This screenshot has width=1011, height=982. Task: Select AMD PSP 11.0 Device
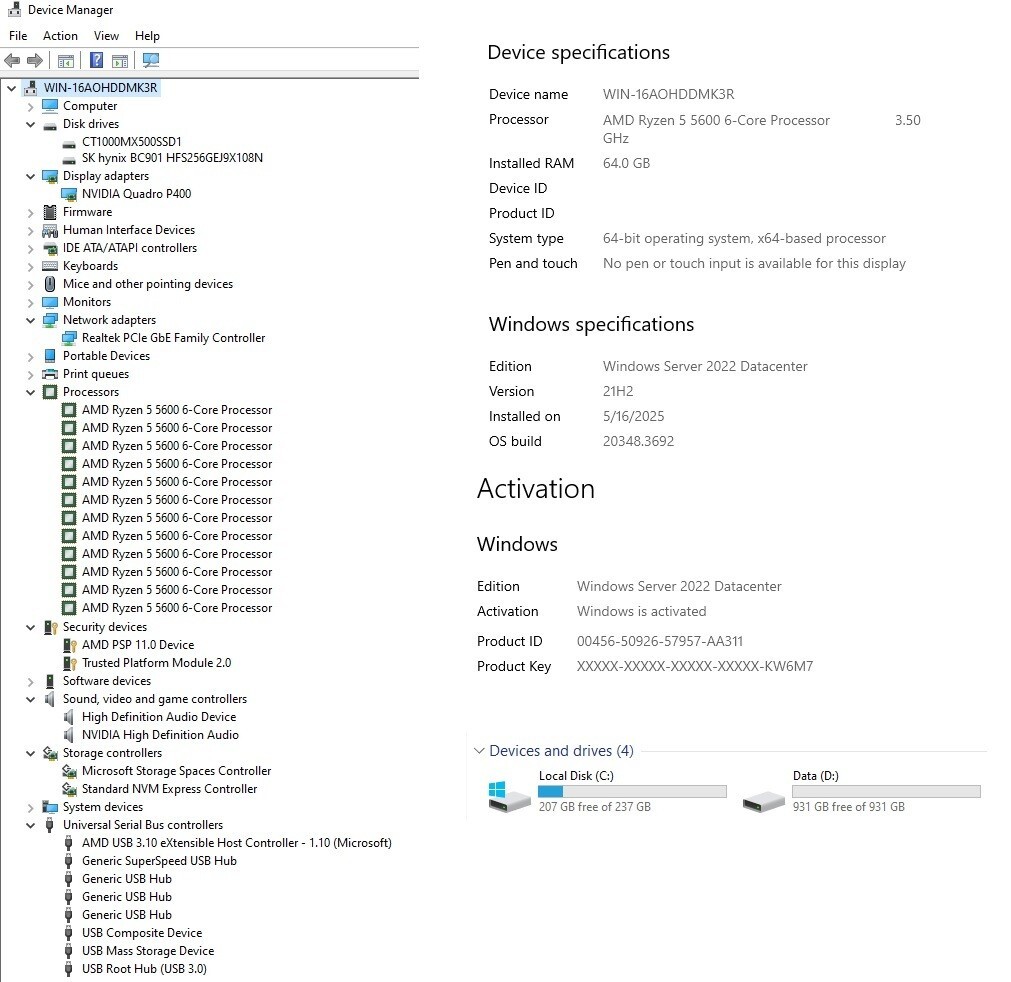138,645
